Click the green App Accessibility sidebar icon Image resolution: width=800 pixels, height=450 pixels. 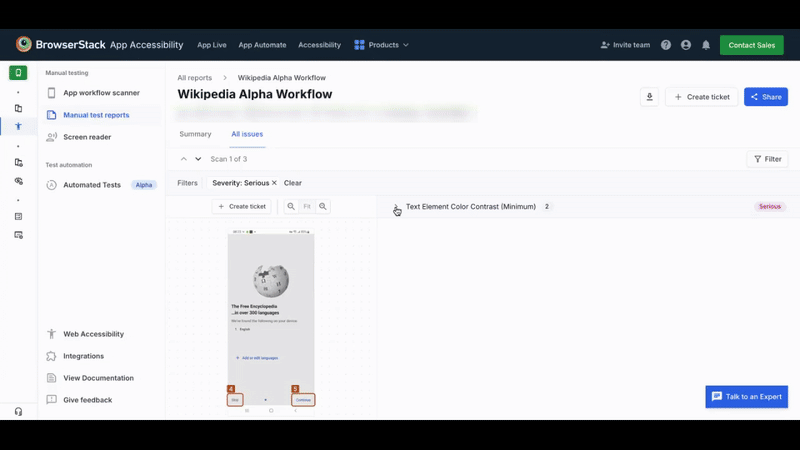click(18, 72)
